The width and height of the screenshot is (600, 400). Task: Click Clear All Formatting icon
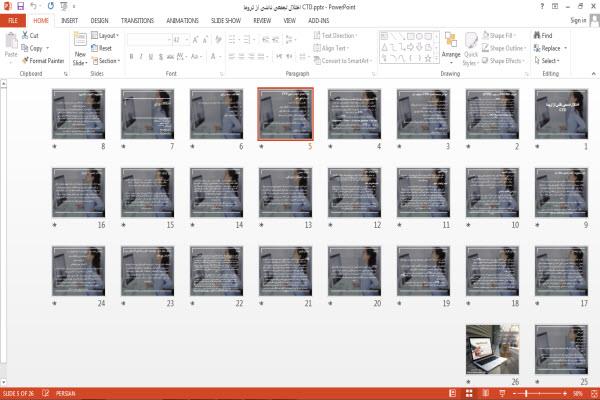click(x=218, y=39)
